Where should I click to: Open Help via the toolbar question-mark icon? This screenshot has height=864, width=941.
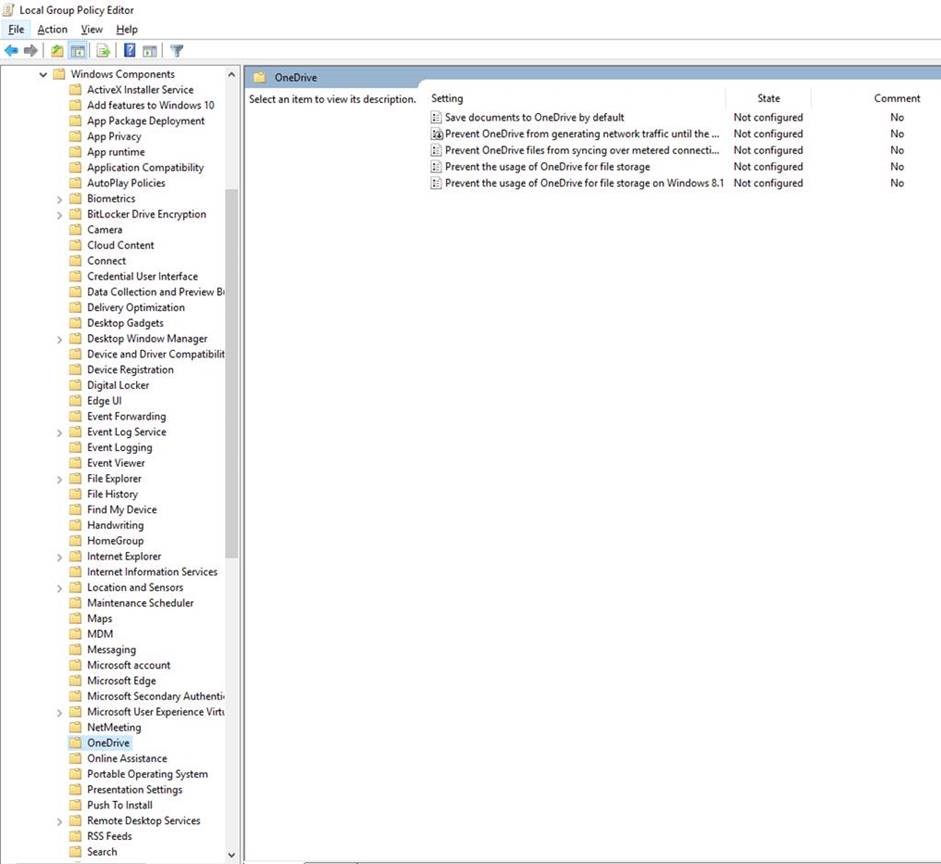[x=129, y=51]
